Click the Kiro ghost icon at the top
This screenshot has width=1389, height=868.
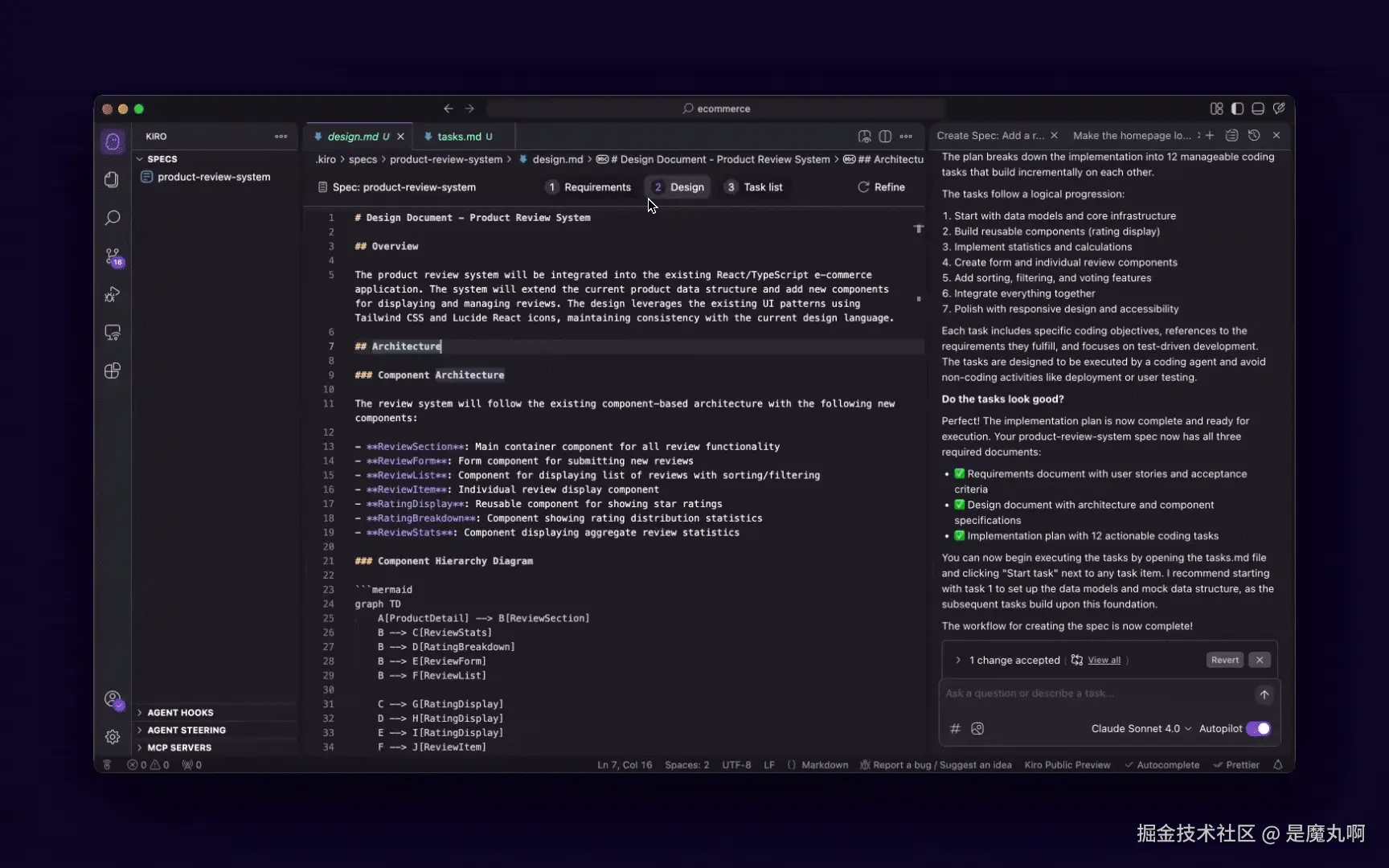click(113, 141)
